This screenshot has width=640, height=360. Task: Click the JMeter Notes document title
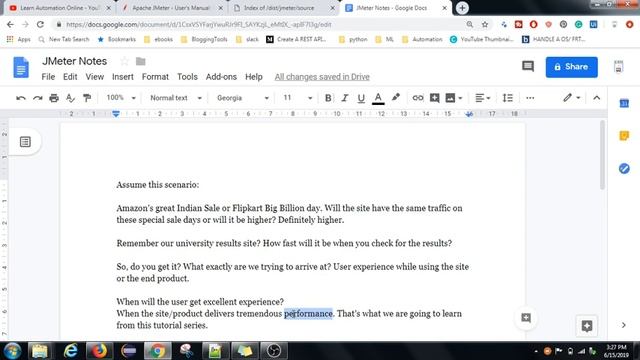[x=74, y=61]
